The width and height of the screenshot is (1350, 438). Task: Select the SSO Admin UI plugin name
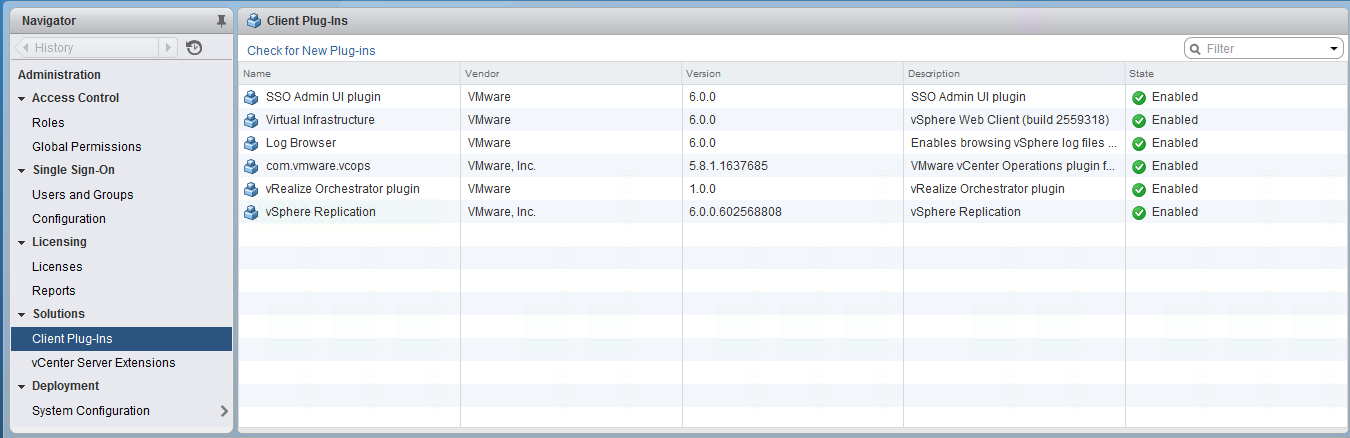tap(323, 97)
